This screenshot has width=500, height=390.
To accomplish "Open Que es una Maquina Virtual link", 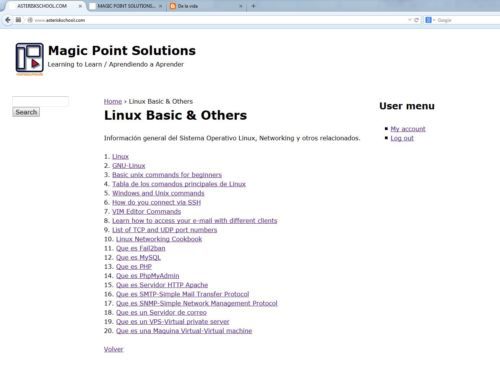I will tap(184, 331).
